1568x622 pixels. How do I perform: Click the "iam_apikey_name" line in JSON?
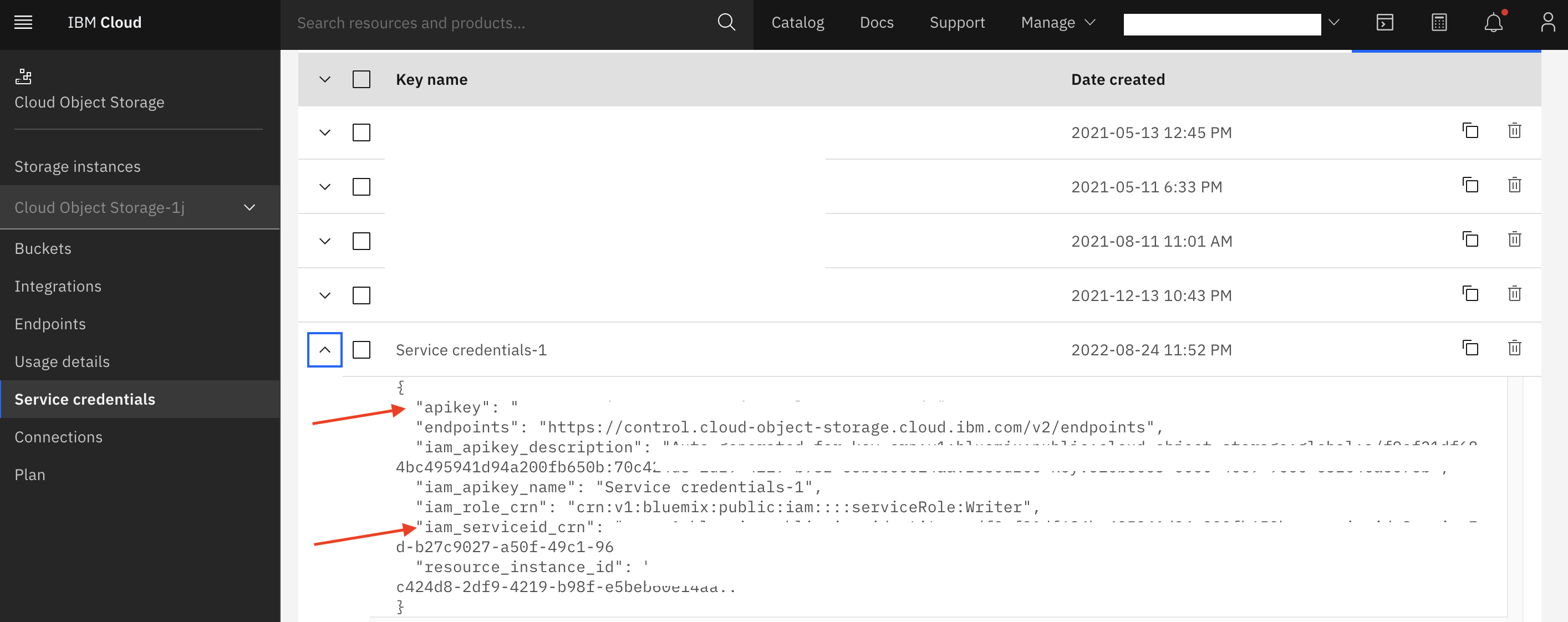coord(618,487)
